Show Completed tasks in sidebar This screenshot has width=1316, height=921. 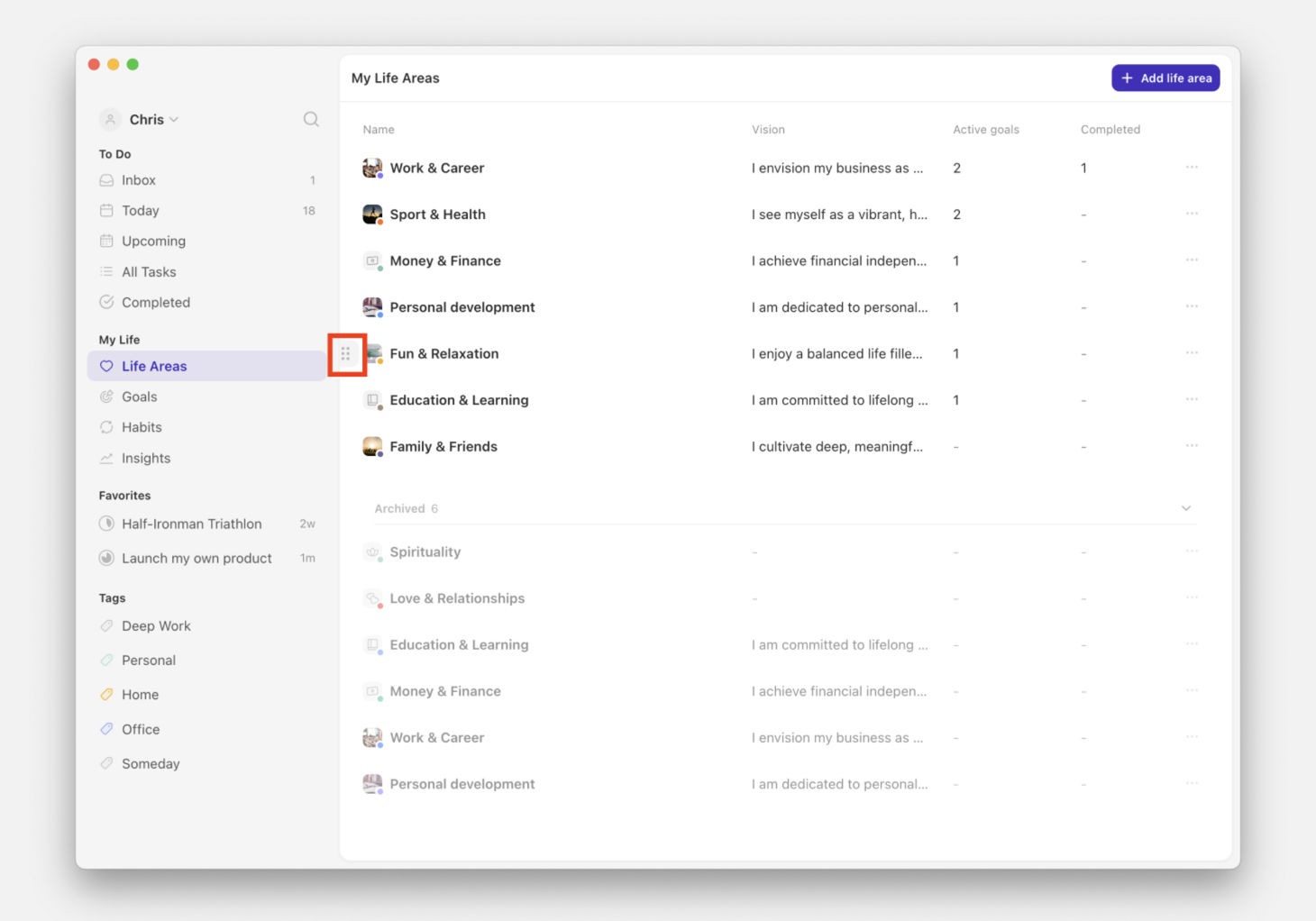[206, 303]
